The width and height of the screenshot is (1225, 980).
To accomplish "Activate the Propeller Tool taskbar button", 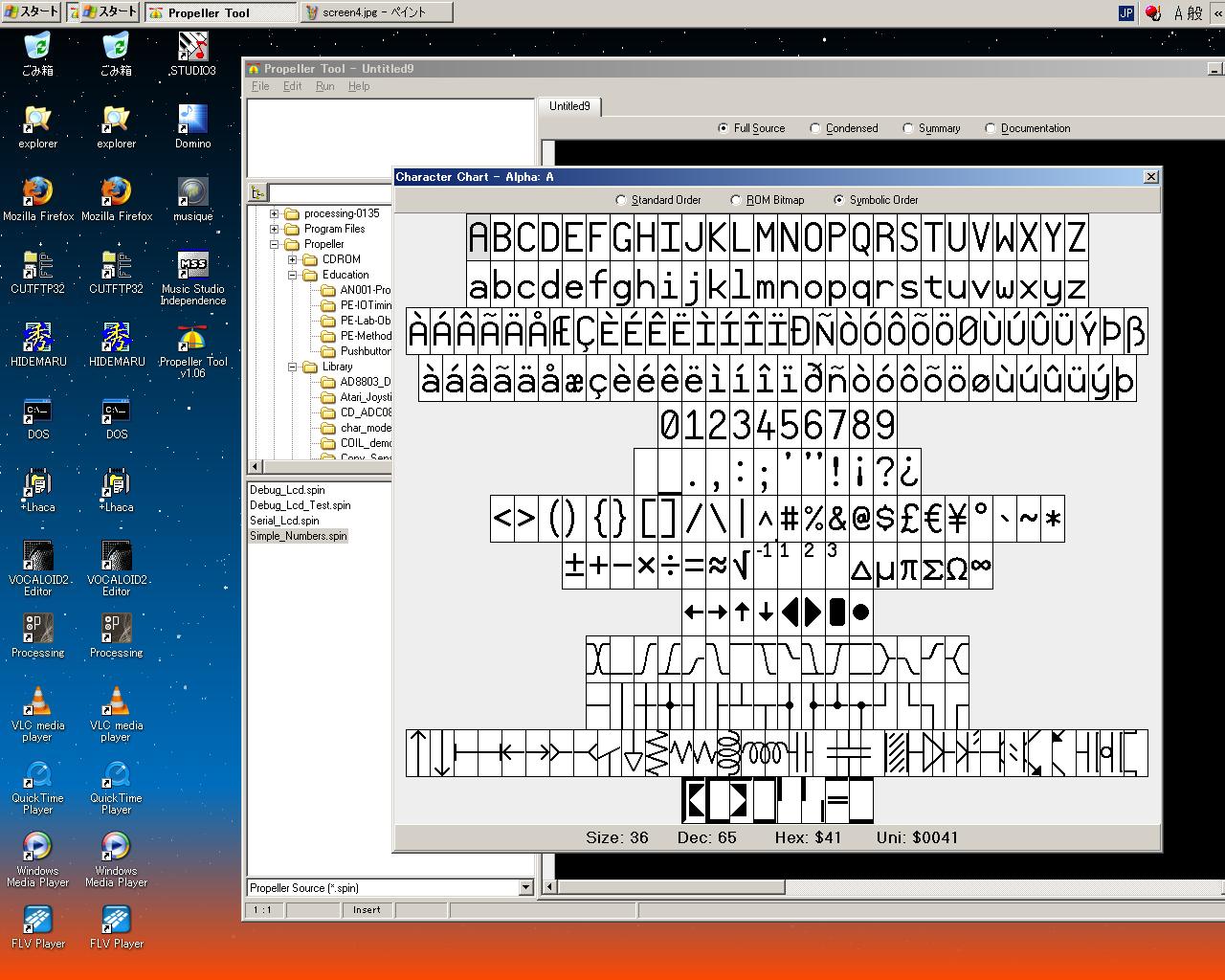I will pyautogui.click(x=220, y=12).
